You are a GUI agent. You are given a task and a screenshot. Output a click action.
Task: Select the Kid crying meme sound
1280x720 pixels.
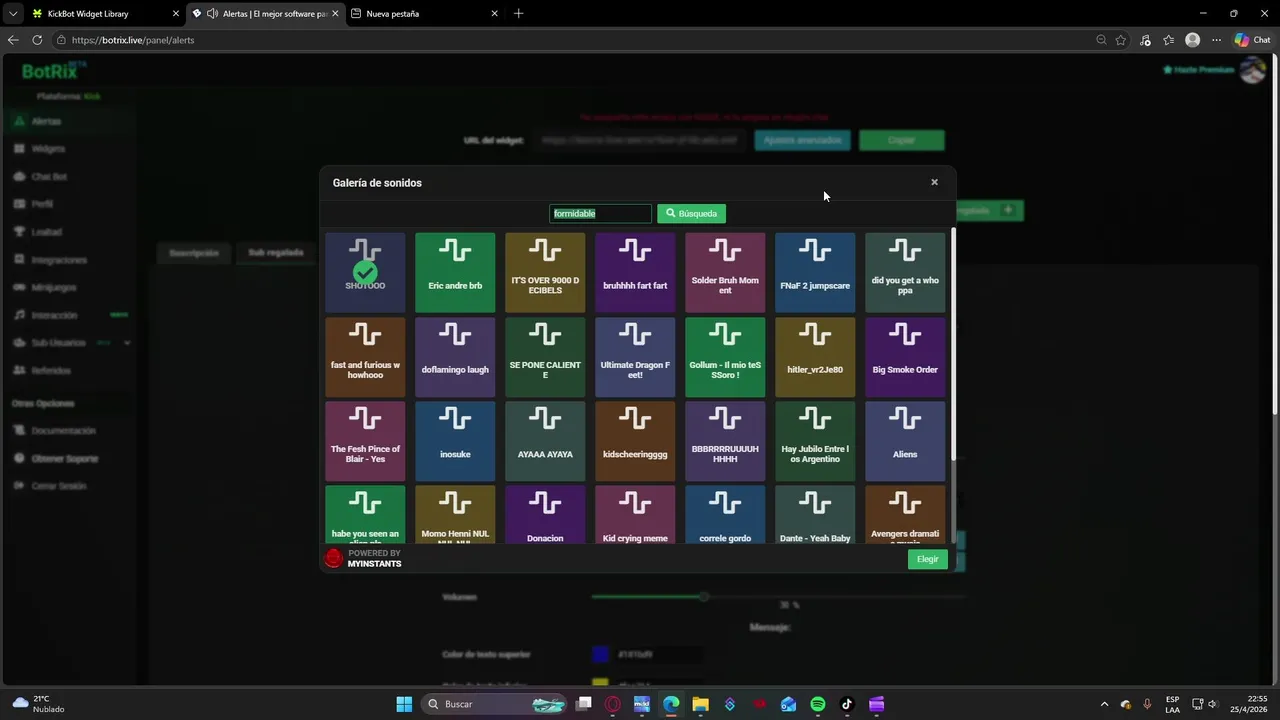635,516
